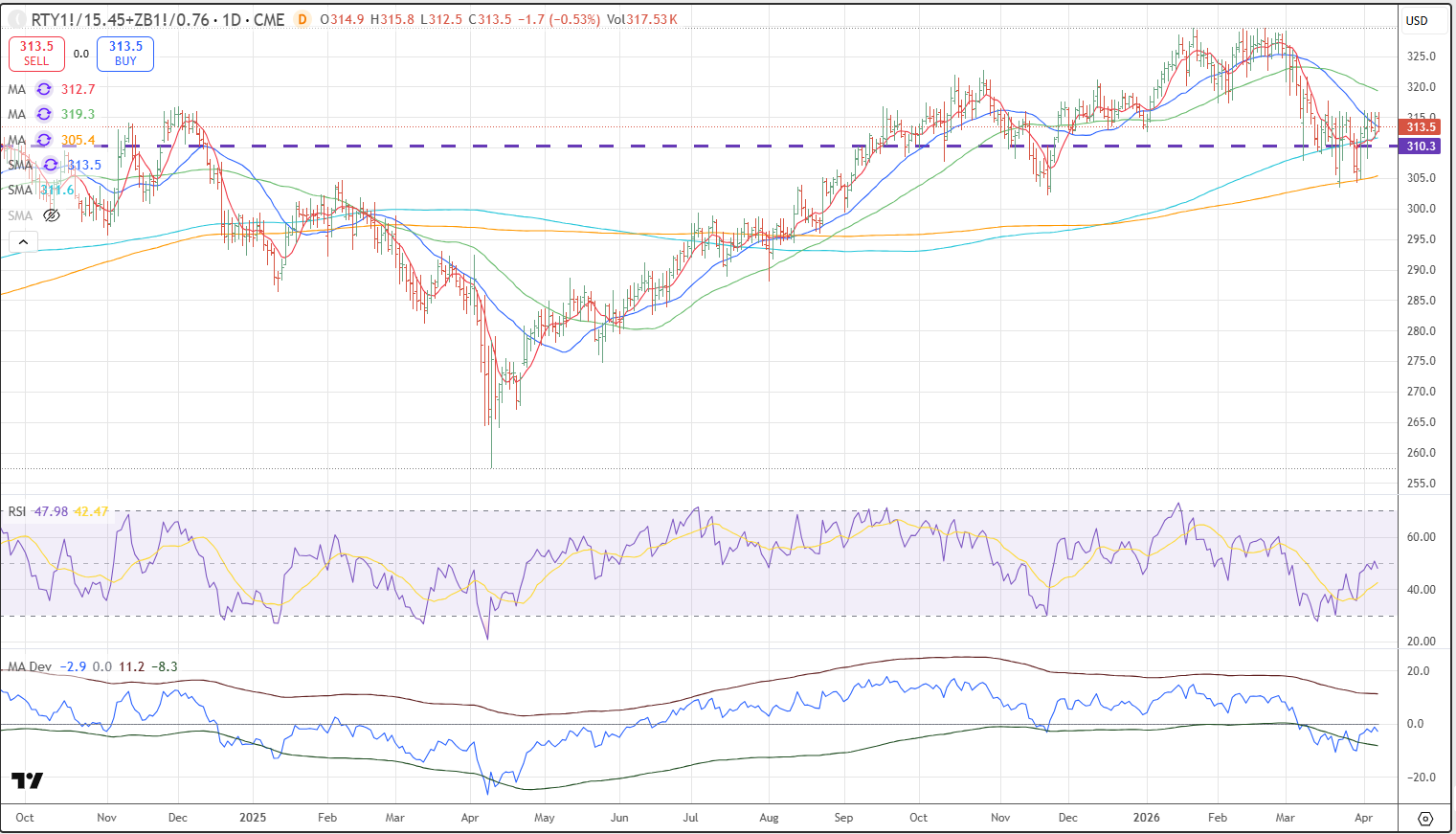Open the USD currency selector

(1417, 20)
